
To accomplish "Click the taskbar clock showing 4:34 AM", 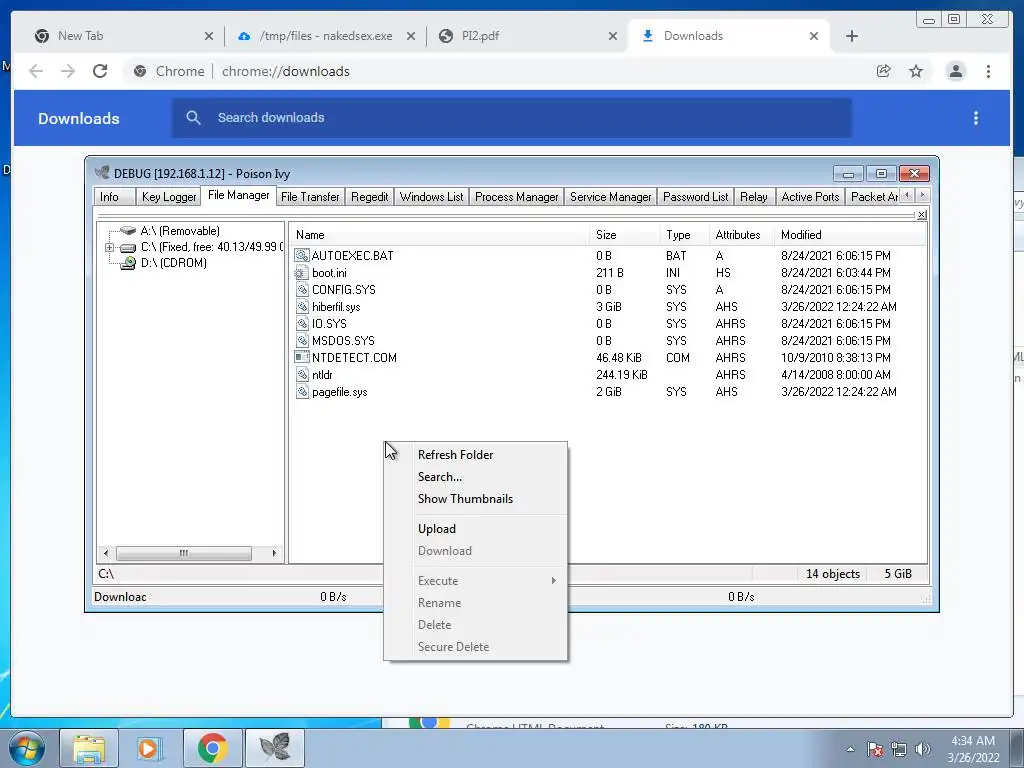I will [x=973, y=749].
